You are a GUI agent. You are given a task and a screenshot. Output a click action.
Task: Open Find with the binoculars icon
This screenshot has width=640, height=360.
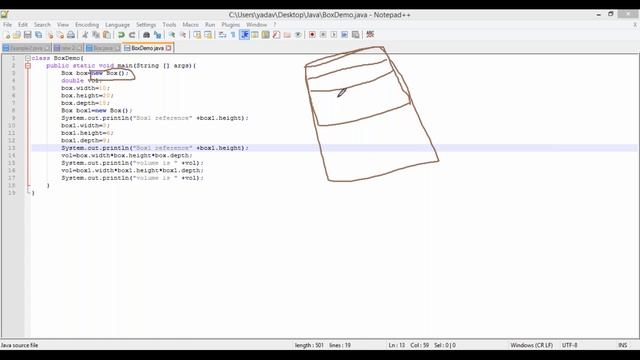pyautogui.click(x=147, y=35)
